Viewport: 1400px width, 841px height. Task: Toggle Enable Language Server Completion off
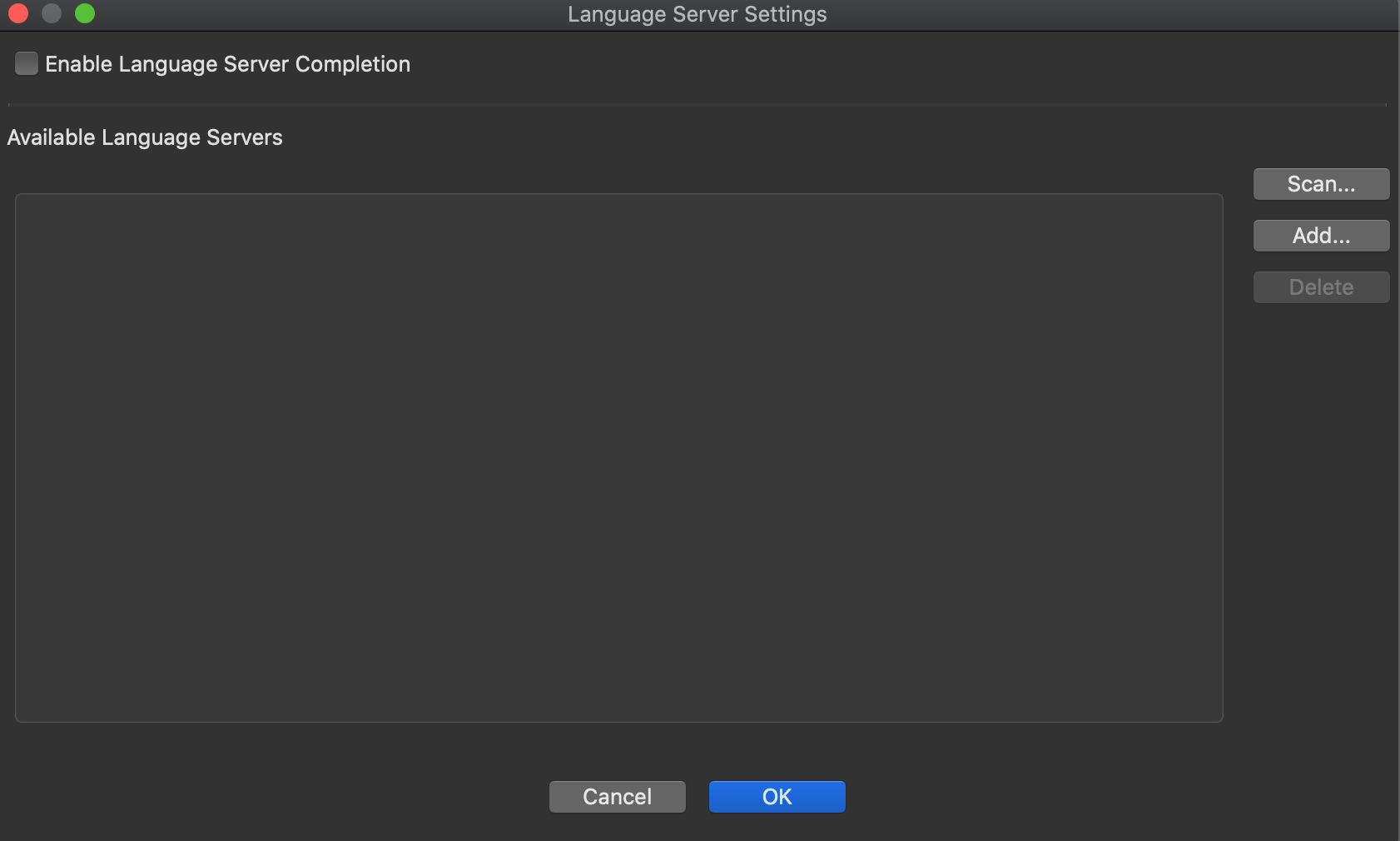tap(27, 63)
